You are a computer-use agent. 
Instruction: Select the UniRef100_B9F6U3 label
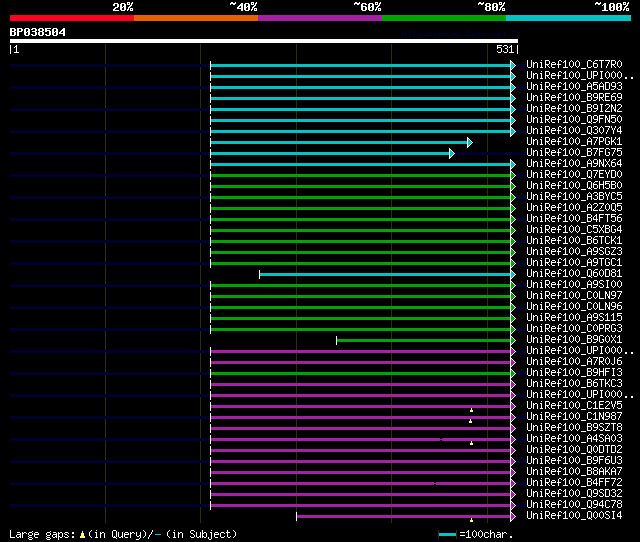click(574, 461)
